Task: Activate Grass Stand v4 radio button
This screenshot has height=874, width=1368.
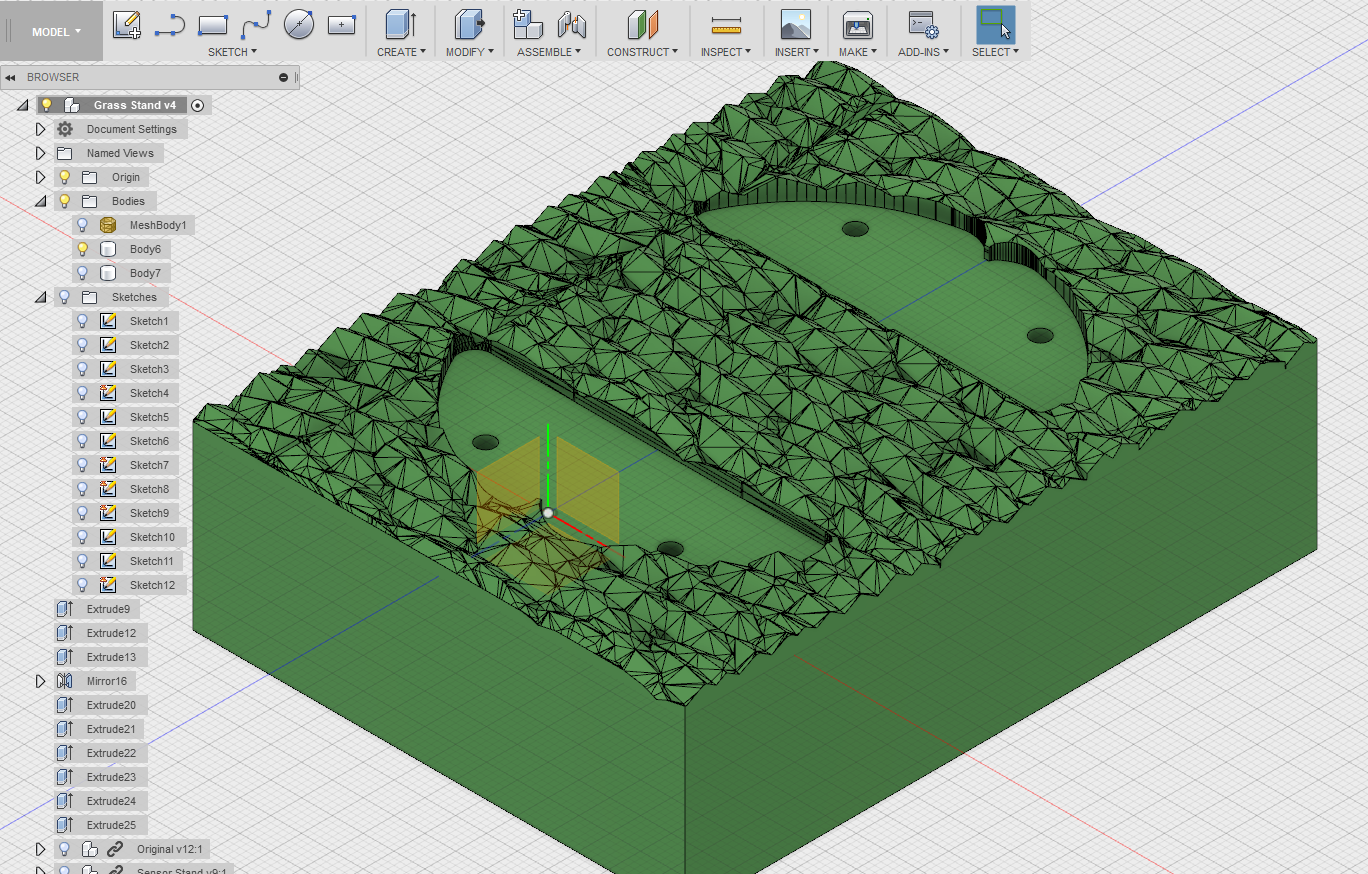Action: tap(197, 105)
